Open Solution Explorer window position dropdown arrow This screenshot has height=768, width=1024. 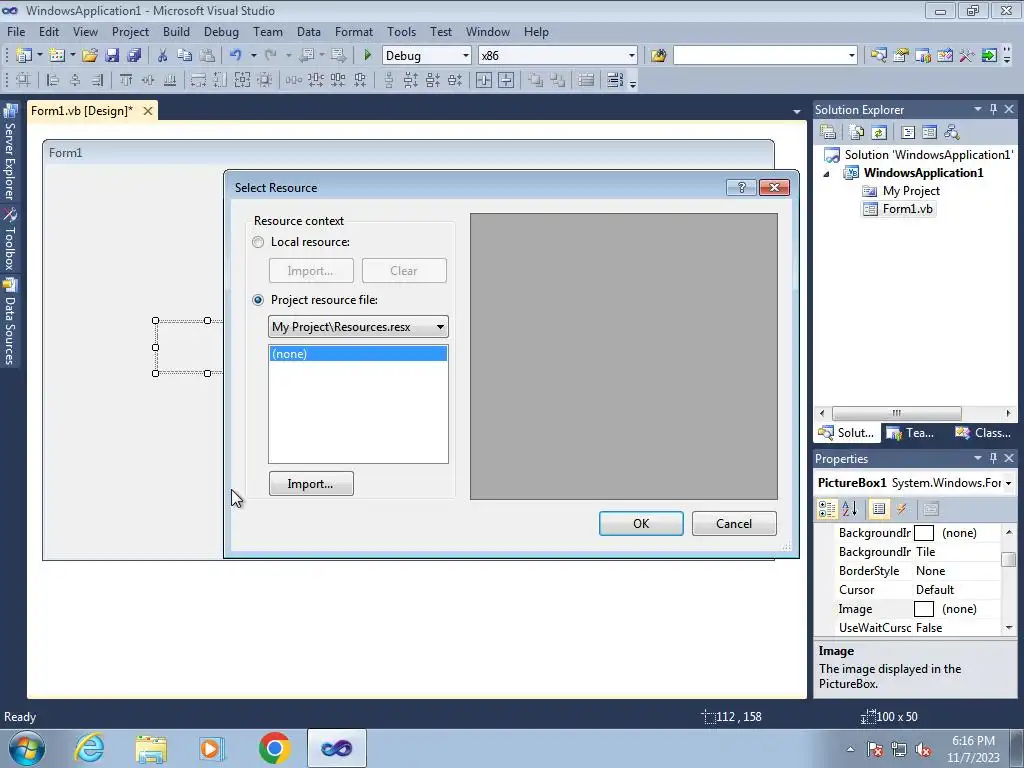pyautogui.click(x=978, y=109)
